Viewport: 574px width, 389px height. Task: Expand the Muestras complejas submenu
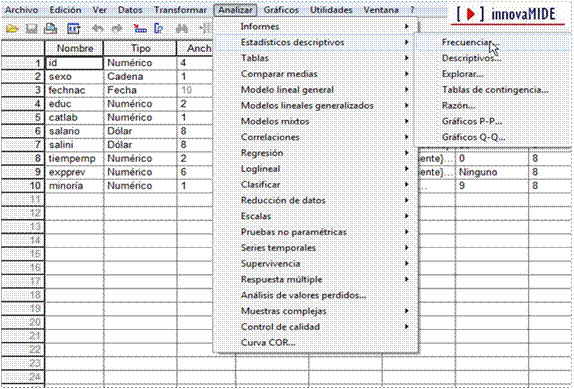316,311
